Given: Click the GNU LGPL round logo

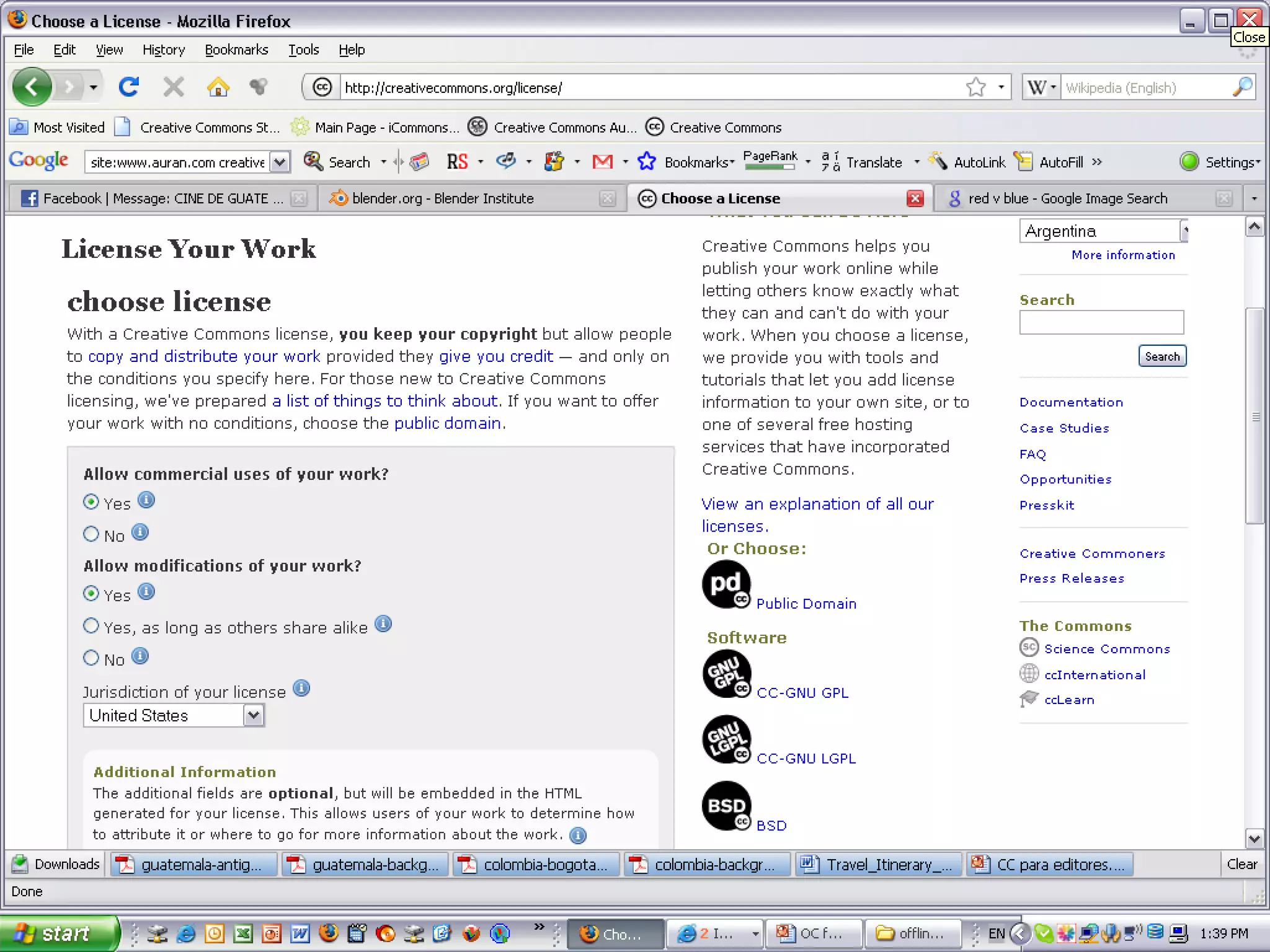Looking at the screenshot, I should point(726,739).
